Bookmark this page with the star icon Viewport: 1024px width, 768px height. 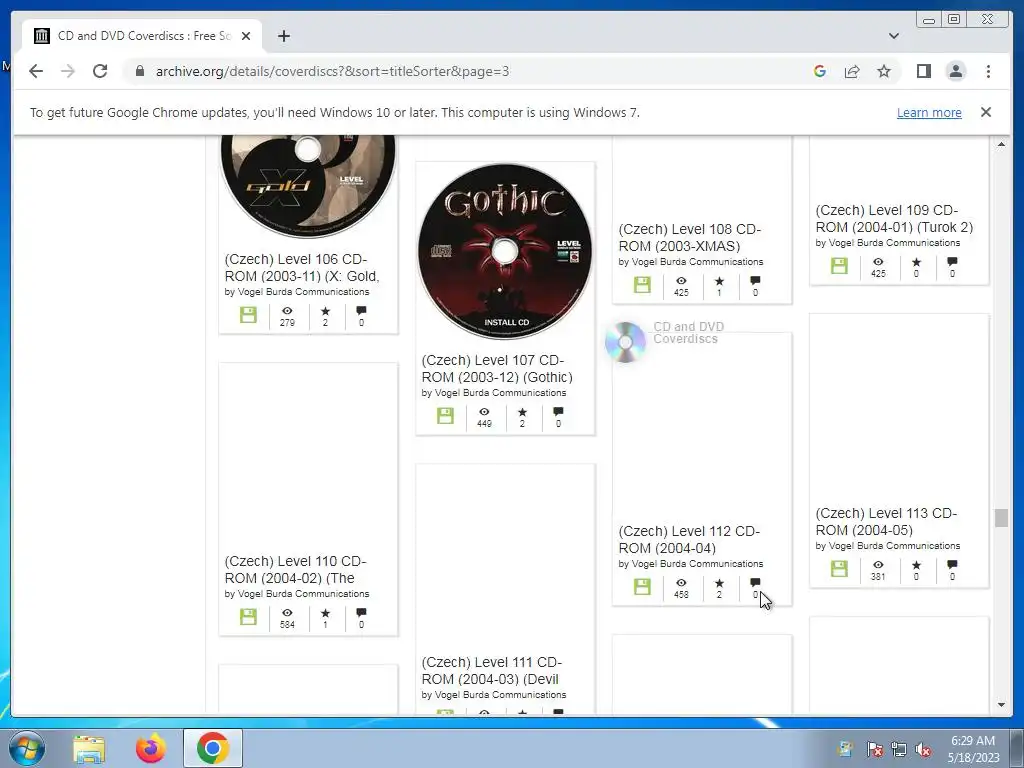pyautogui.click(x=884, y=71)
